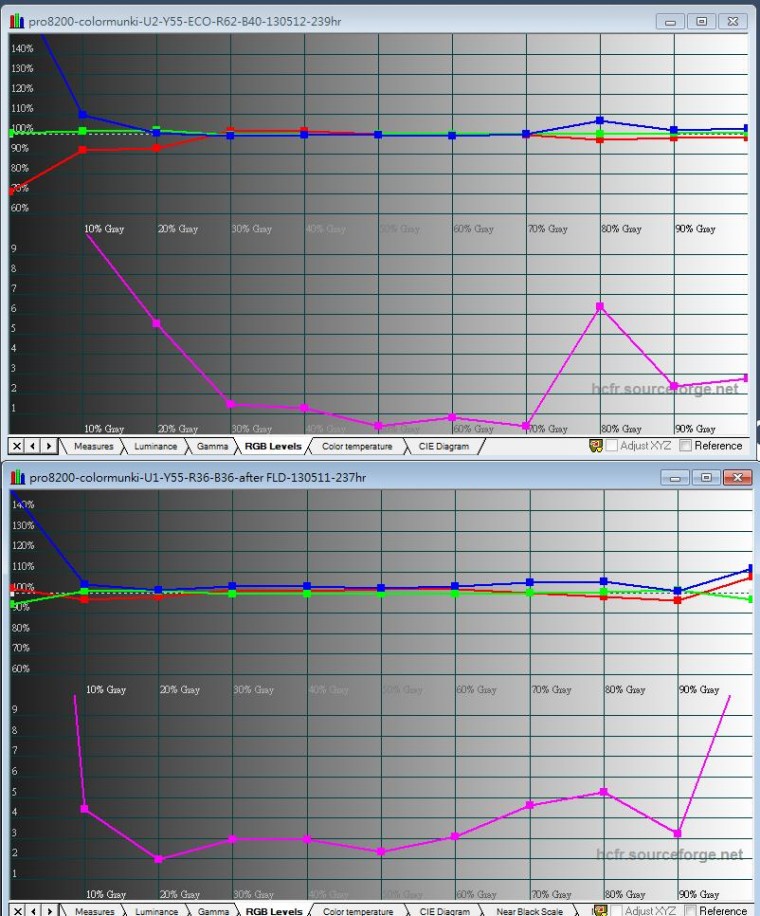The image size is (760, 916).
Task: Click the top window title 'pro8200-colormunki-U2-Y55-ECO-R62-B40-130512-239hr'
Action: tap(185, 22)
